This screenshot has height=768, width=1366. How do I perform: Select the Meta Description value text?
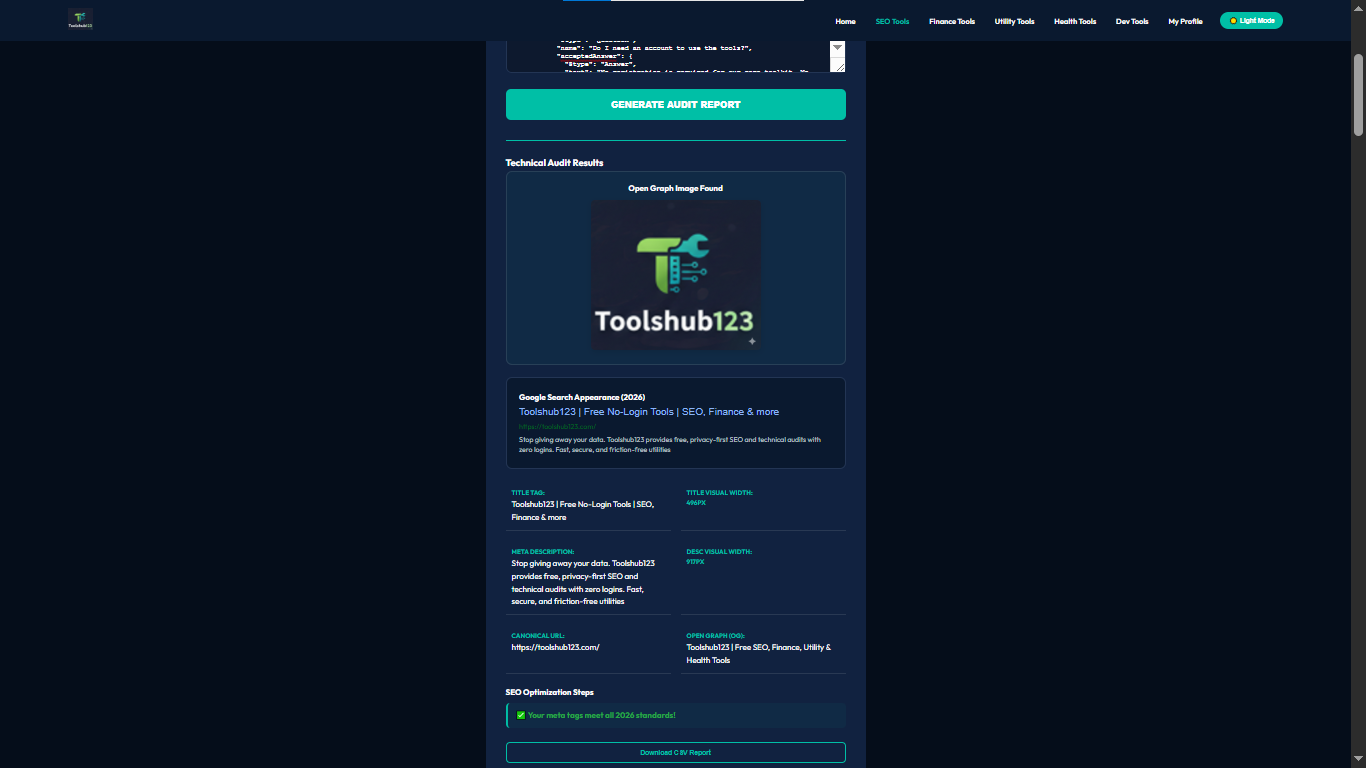[584, 582]
